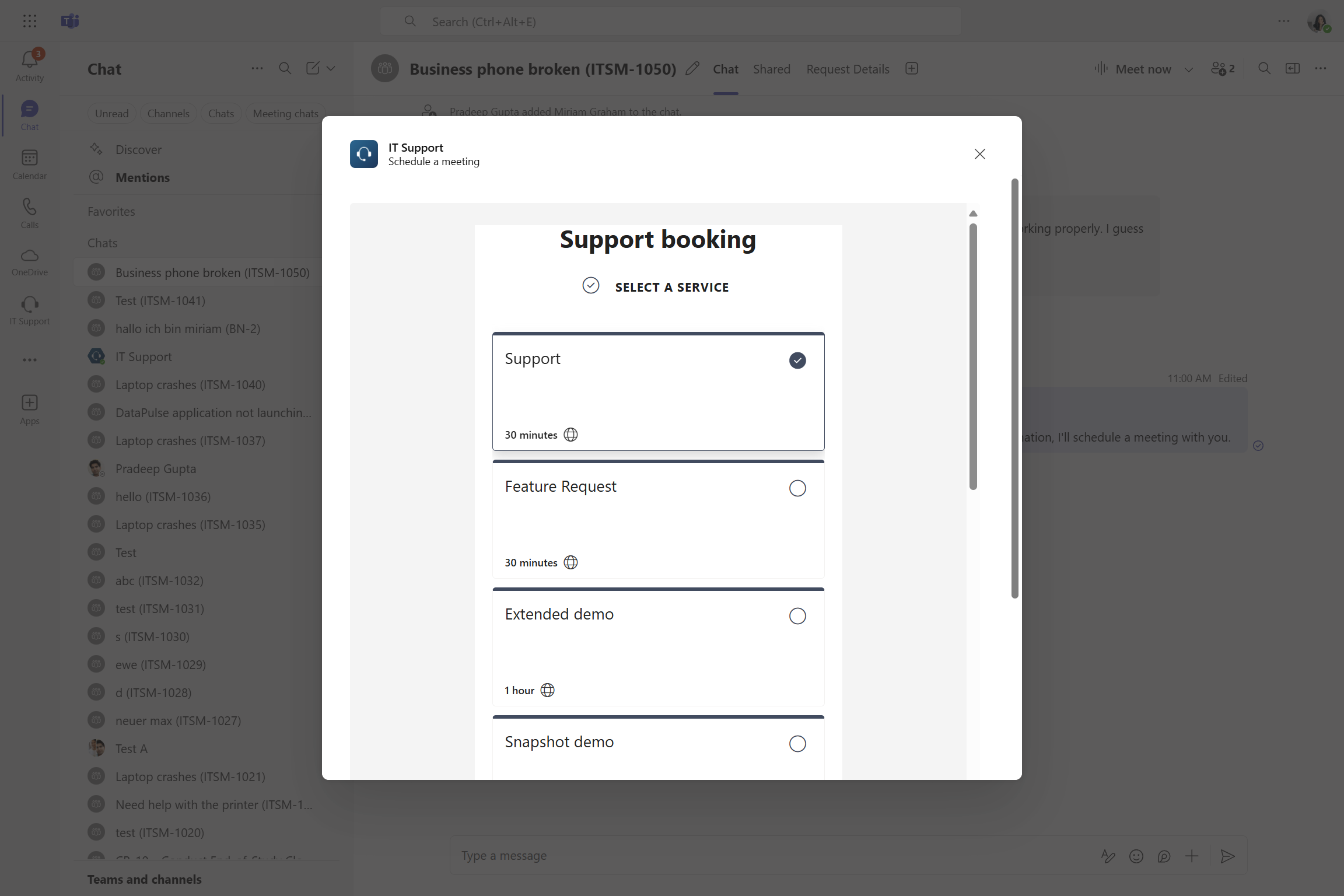Image resolution: width=1344 pixels, height=896 pixels.
Task: Switch to the Shared tab
Action: 771,69
